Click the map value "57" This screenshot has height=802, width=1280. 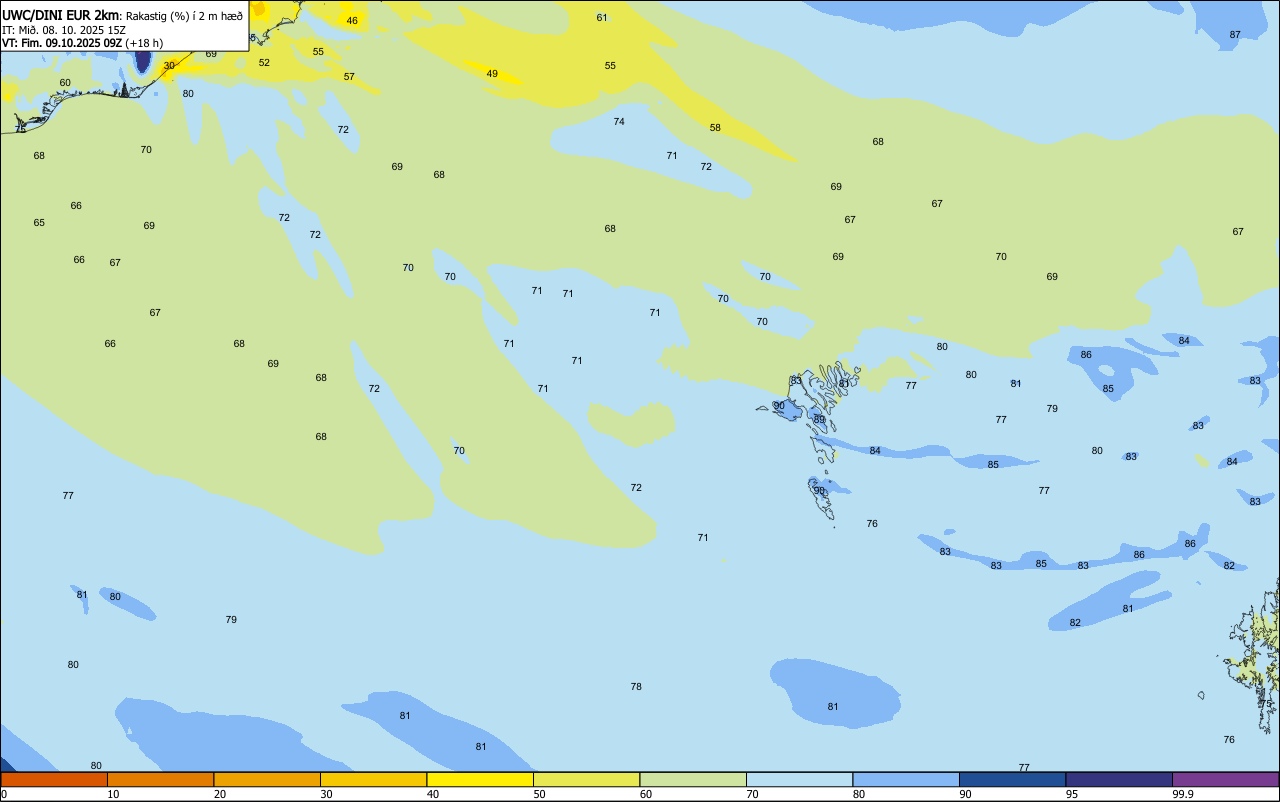(x=349, y=76)
